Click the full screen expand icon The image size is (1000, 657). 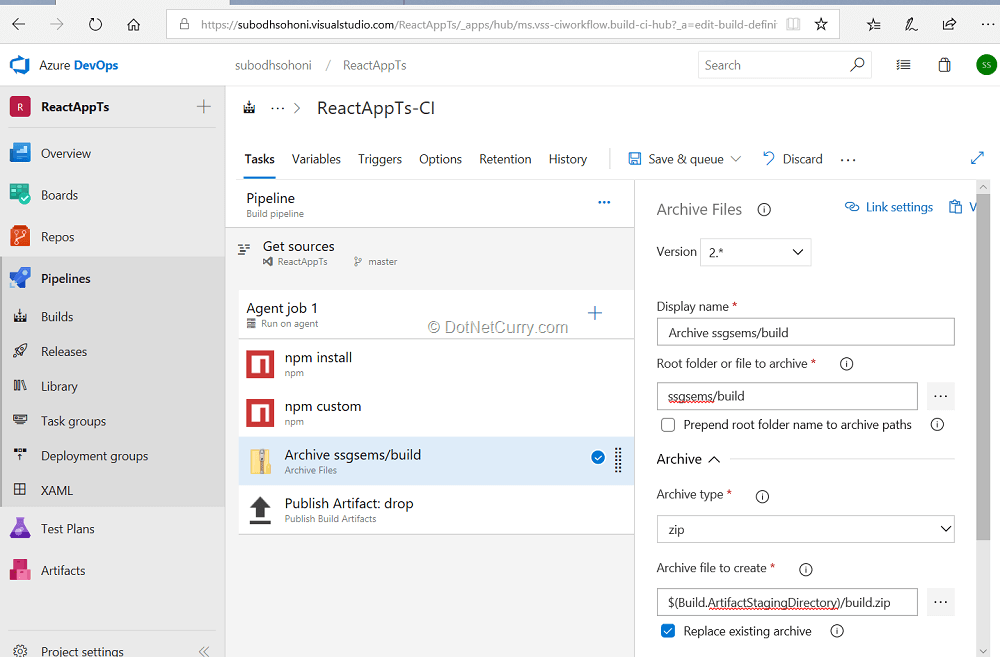click(x=977, y=158)
